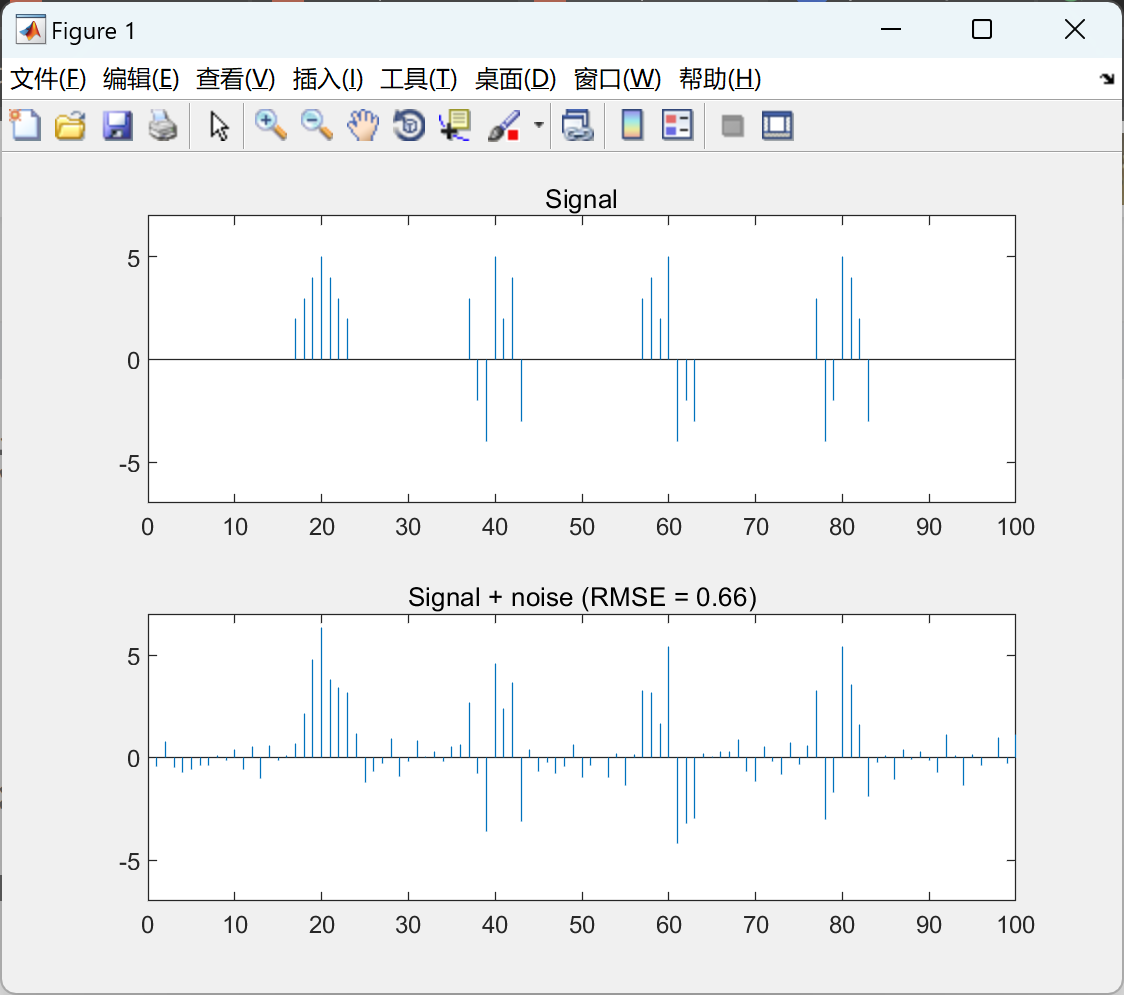Click the 'Signal' plot title
The height and width of the screenshot is (995, 1124).
point(581,199)
